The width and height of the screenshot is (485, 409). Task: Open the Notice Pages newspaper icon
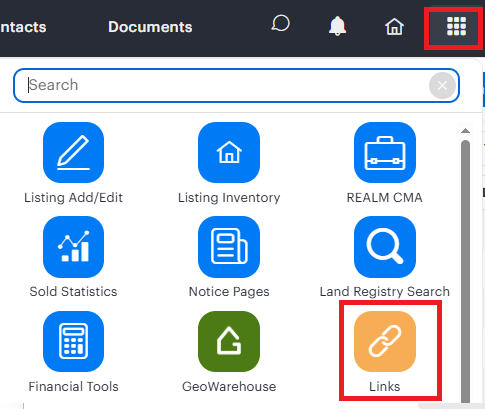click(x=229, y=247)
